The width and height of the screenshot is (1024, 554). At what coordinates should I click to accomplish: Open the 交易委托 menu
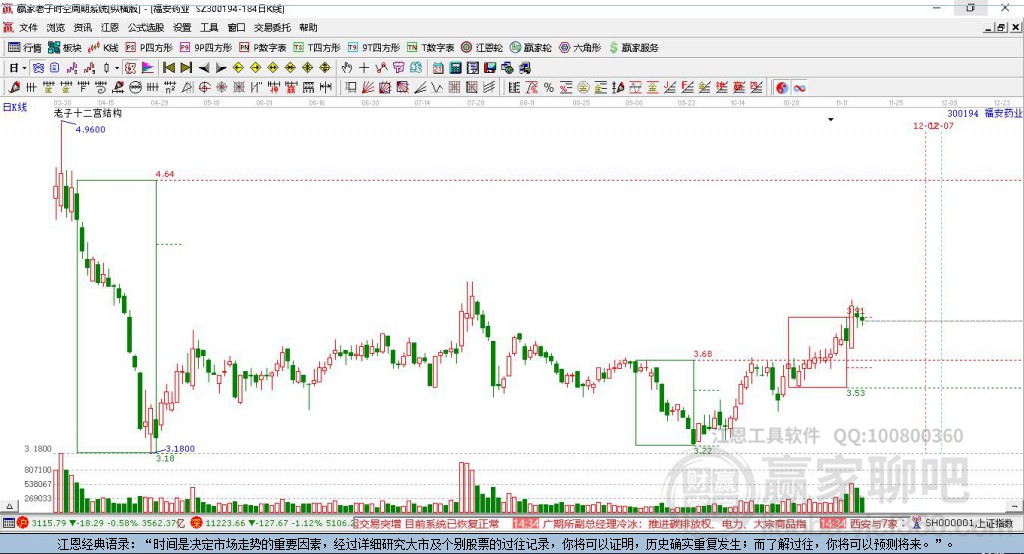tap(272, 27)
